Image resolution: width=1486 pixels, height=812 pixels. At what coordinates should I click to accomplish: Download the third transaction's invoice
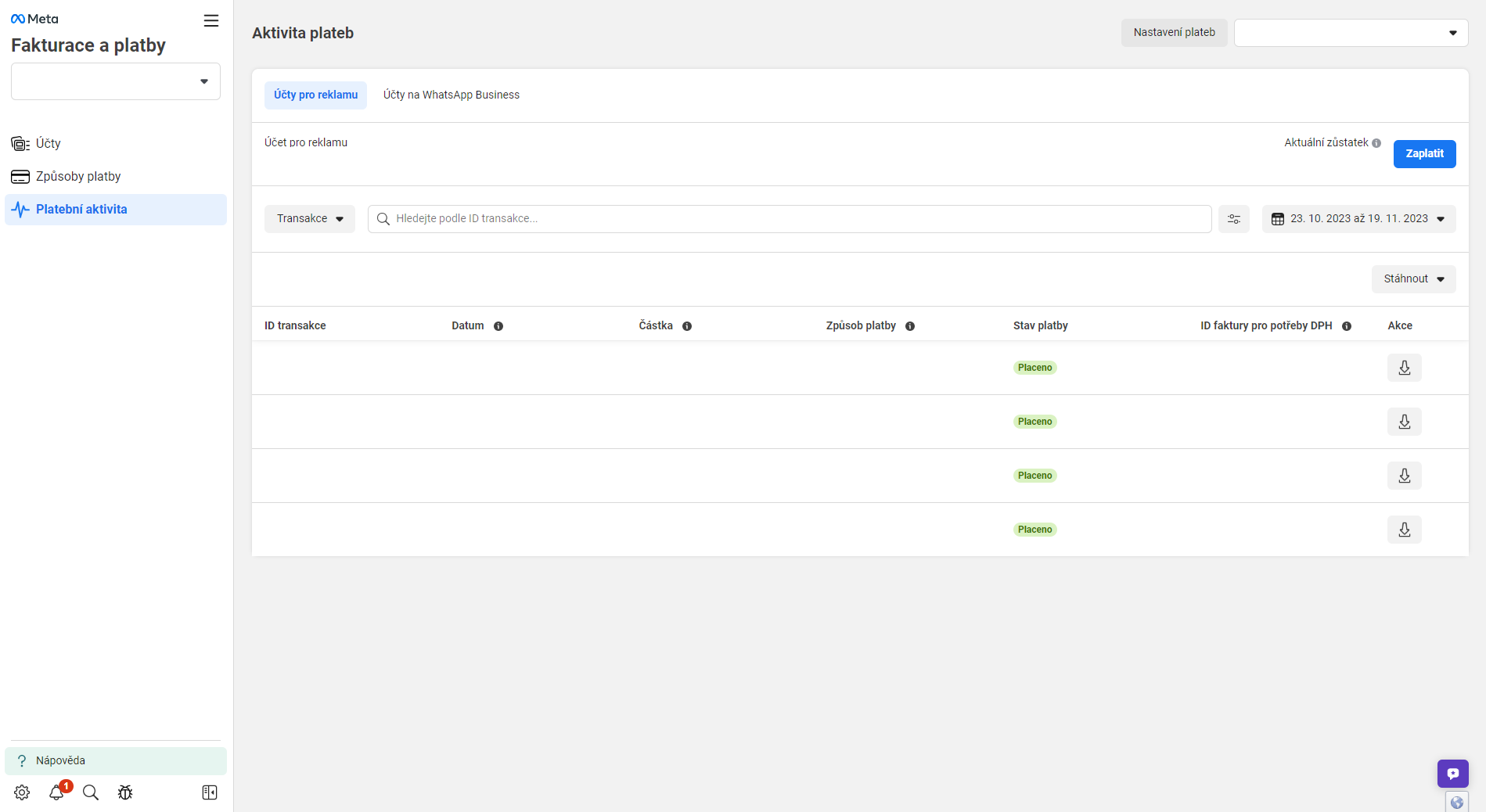coord(1405,476)
